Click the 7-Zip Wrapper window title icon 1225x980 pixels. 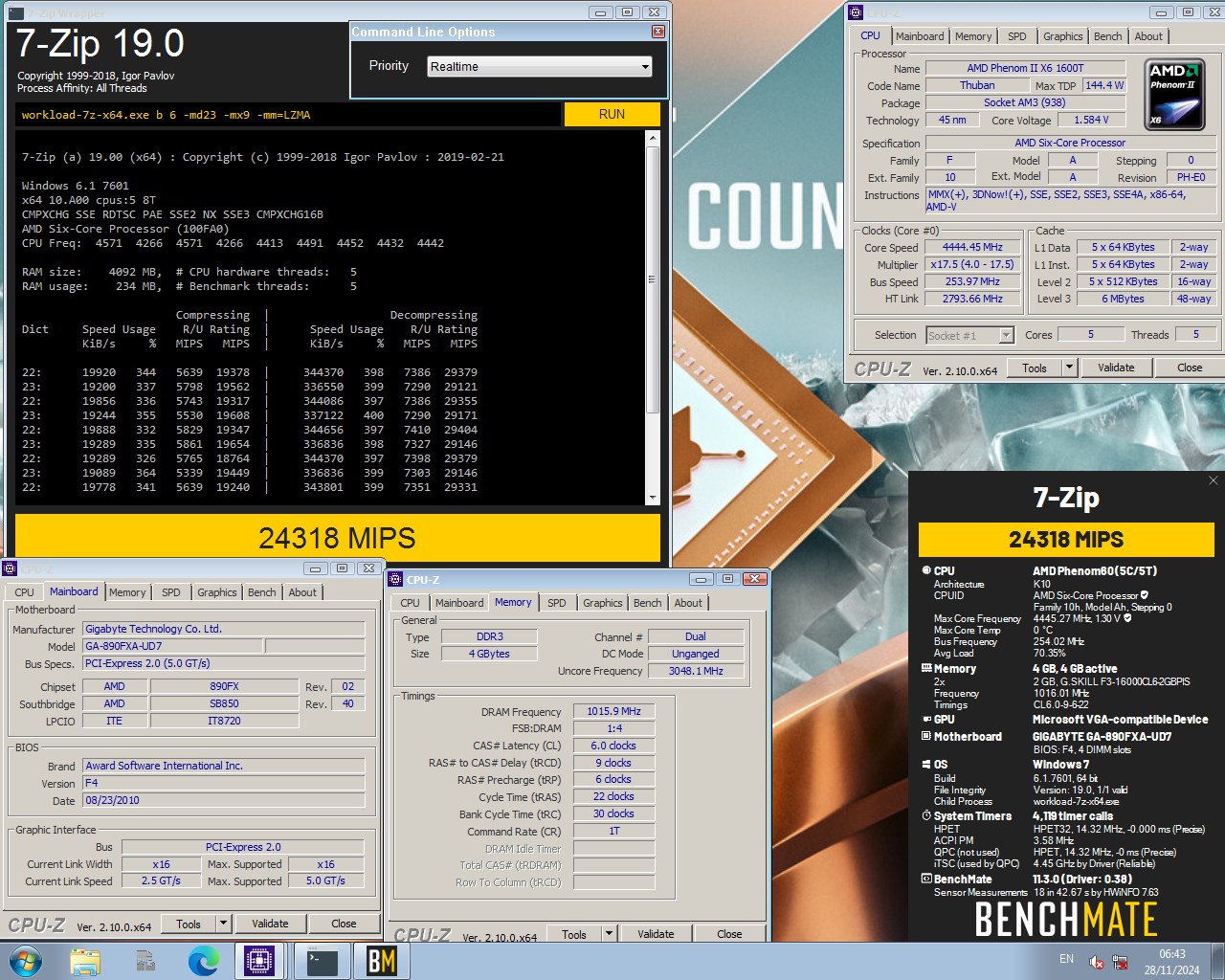14,12
